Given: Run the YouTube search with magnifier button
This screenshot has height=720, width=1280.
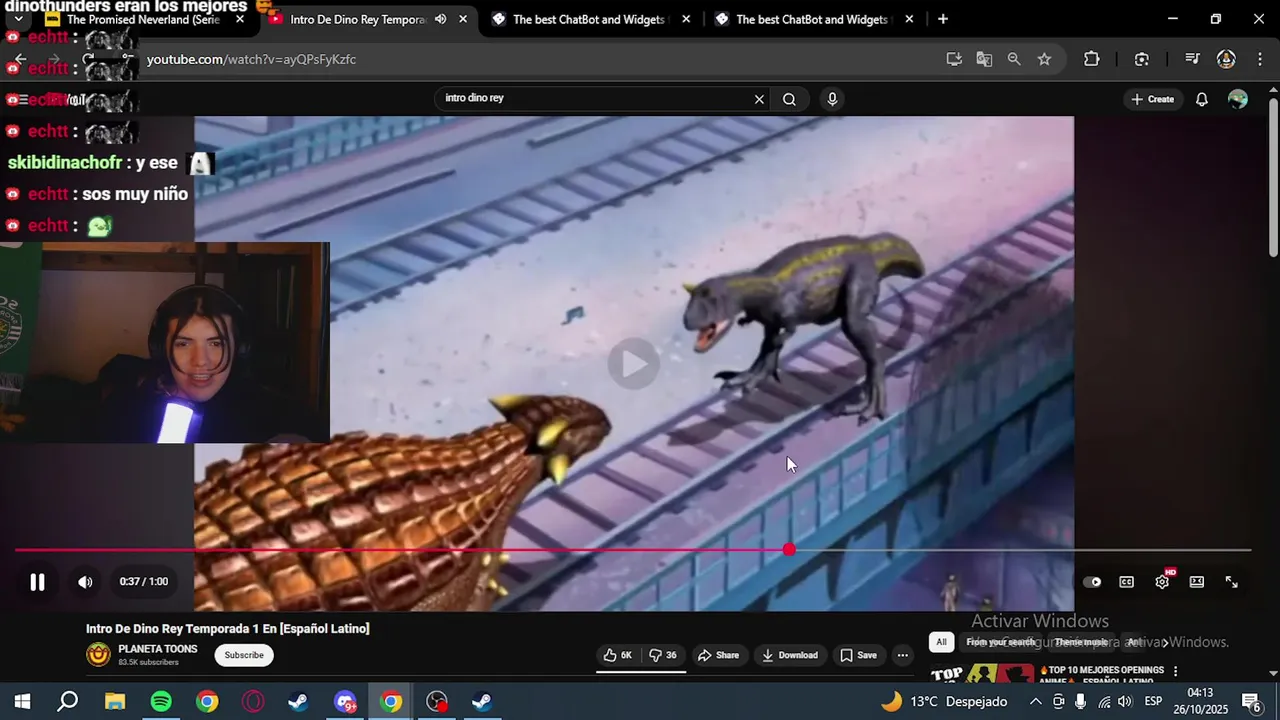Looking at the screenshot, I should coord(789,99).
